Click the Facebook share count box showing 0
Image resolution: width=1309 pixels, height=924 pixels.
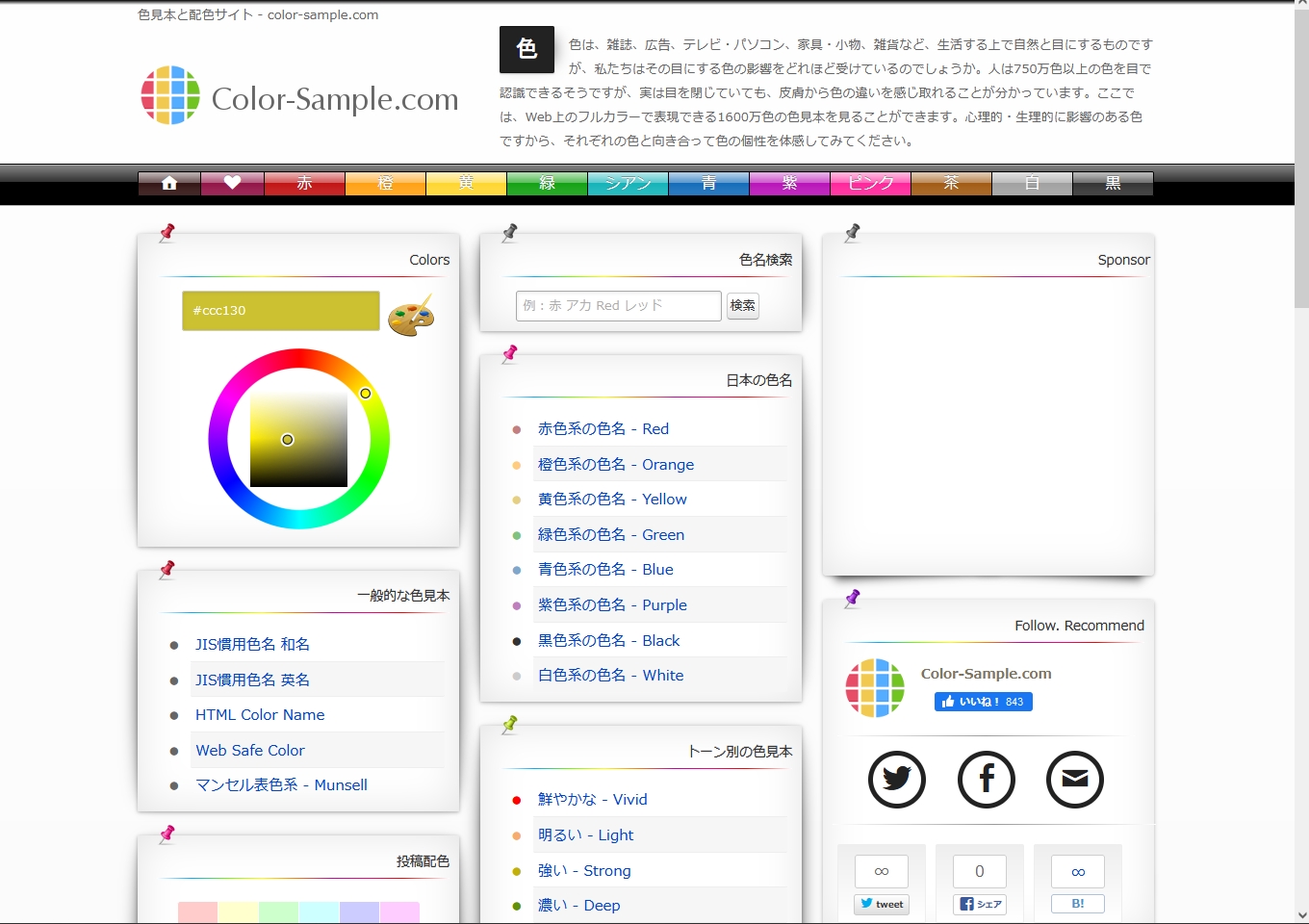[980, 871]
